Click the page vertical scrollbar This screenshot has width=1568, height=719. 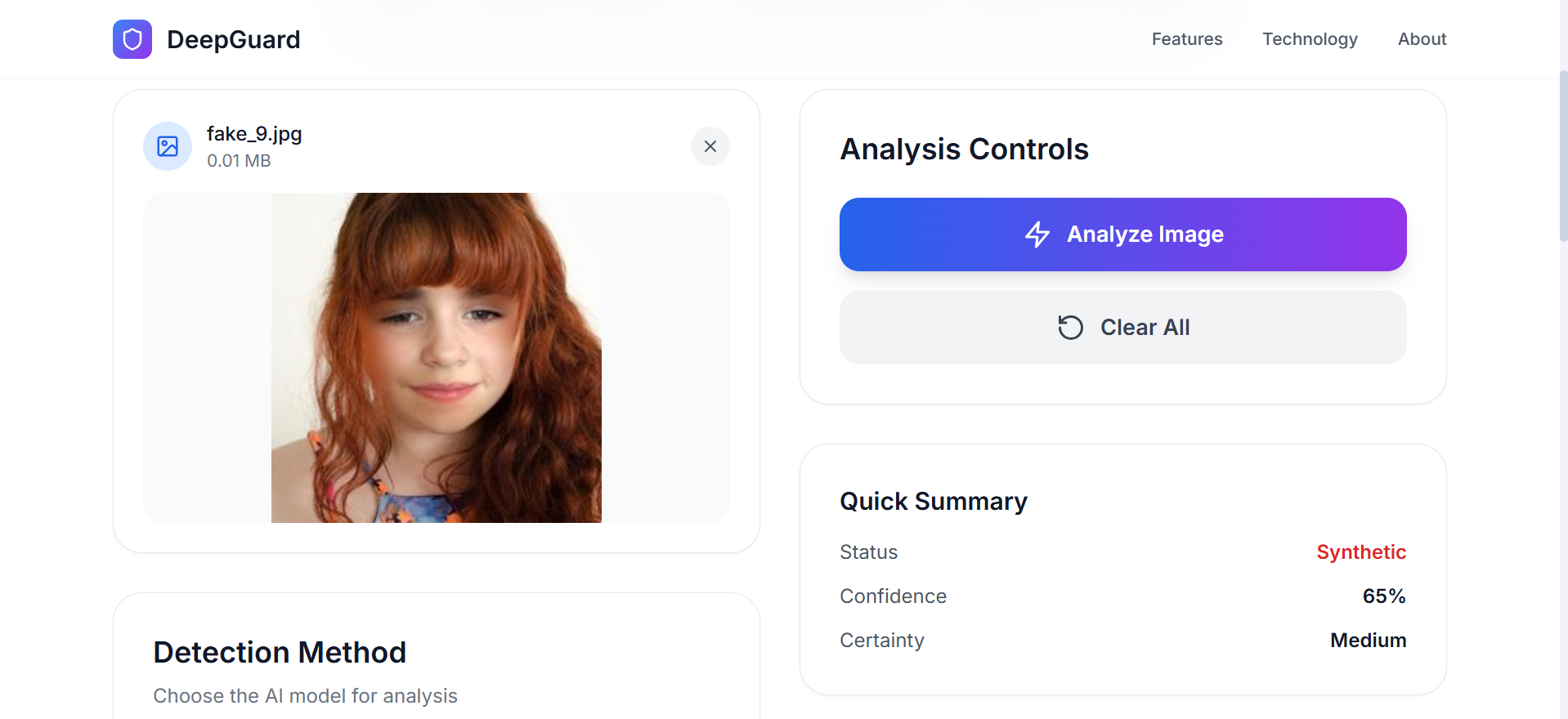pyautogui.click(x=1563, y=155)
